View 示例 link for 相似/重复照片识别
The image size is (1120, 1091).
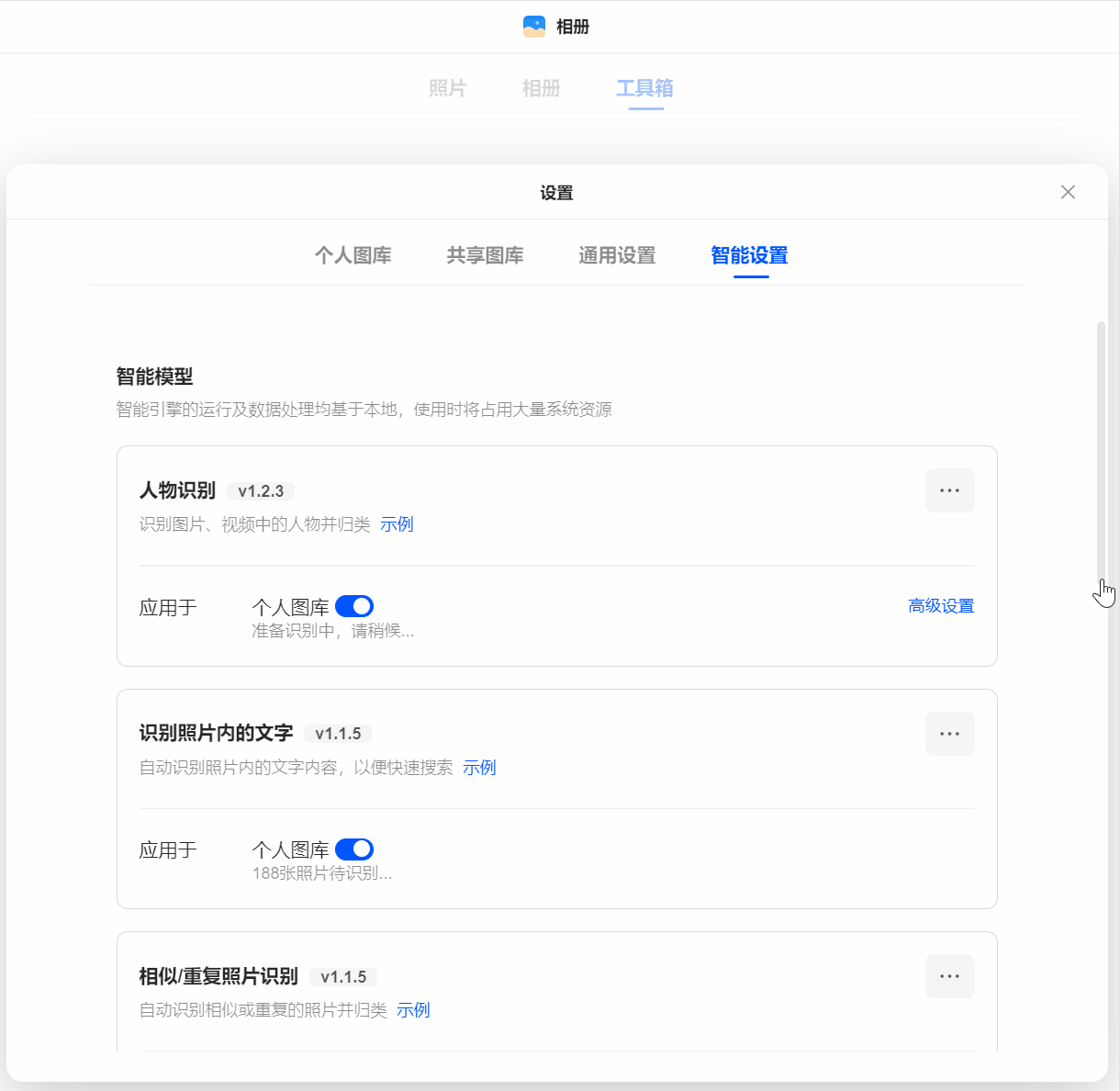(413, 1010)
